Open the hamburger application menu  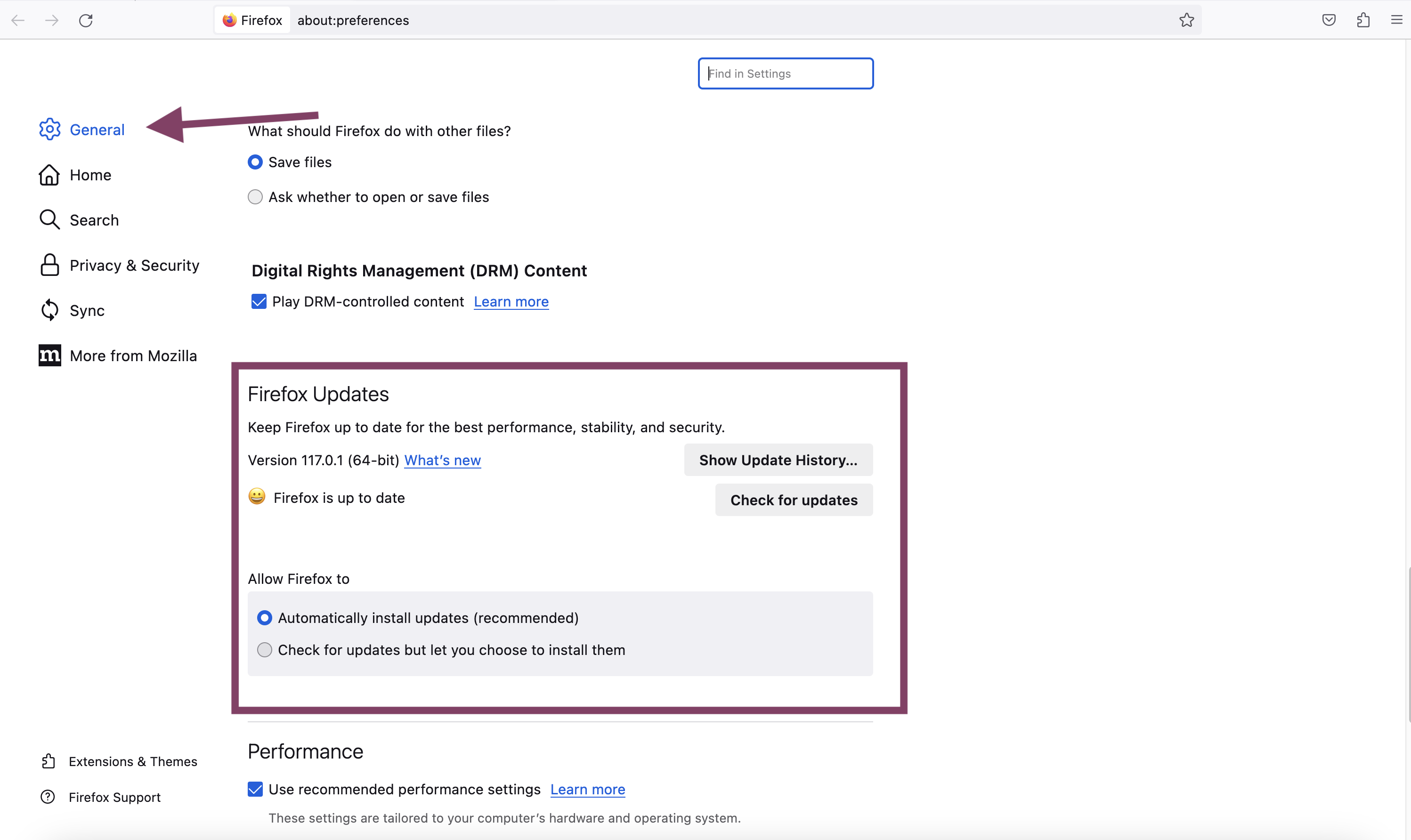click(1396, 20)
